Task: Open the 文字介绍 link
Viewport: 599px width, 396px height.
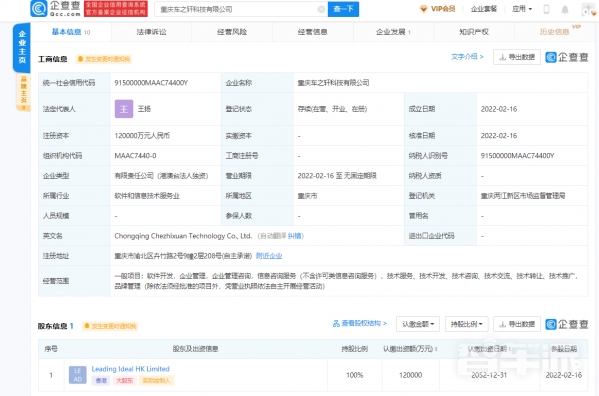Action: coord(467,57)
